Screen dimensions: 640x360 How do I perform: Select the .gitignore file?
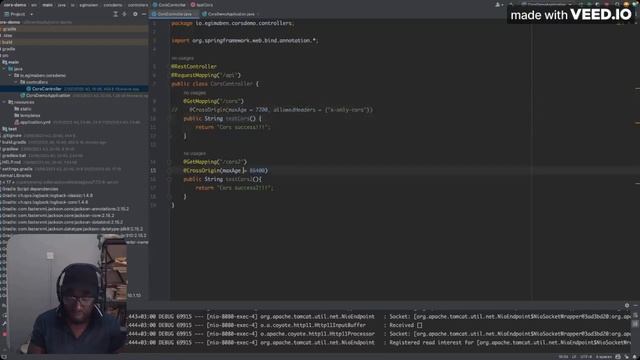tap(12, 136)
